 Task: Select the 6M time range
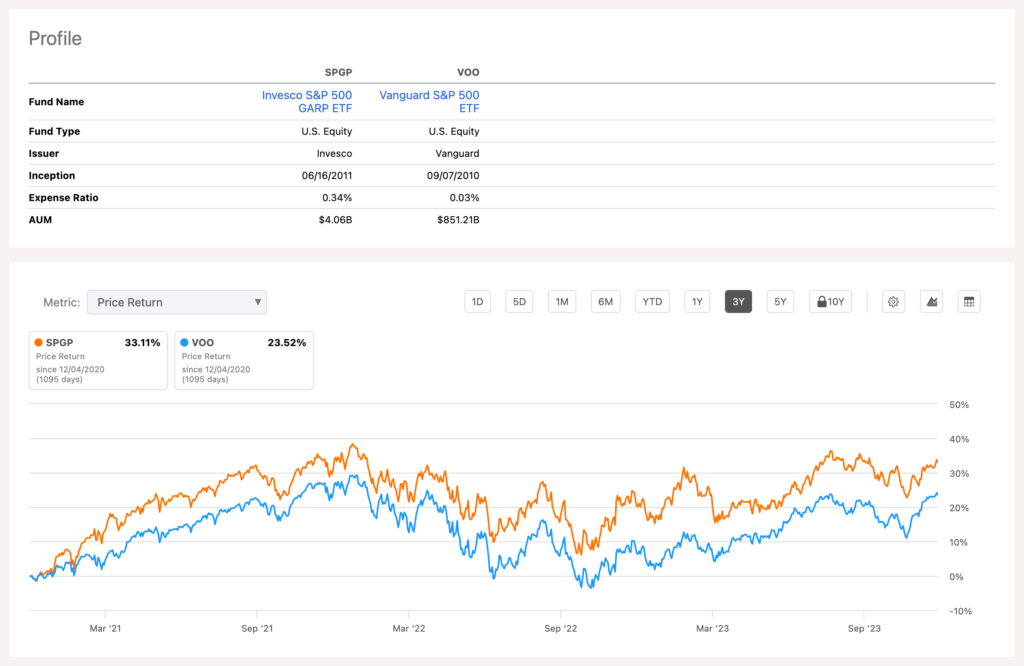(x=605, y=302)
